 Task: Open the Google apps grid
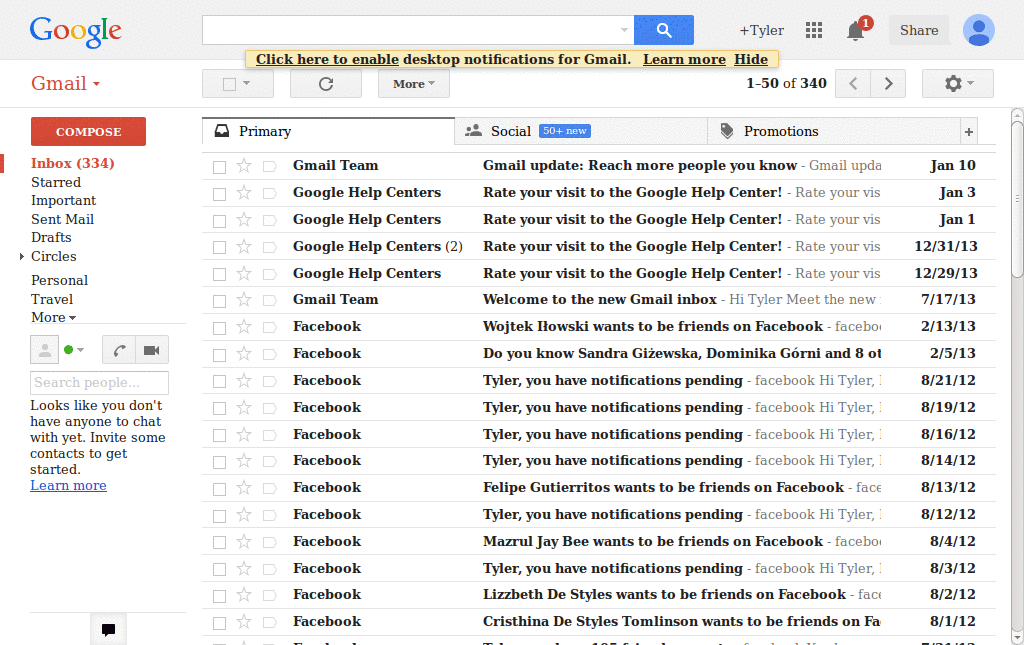click(814, 30)
